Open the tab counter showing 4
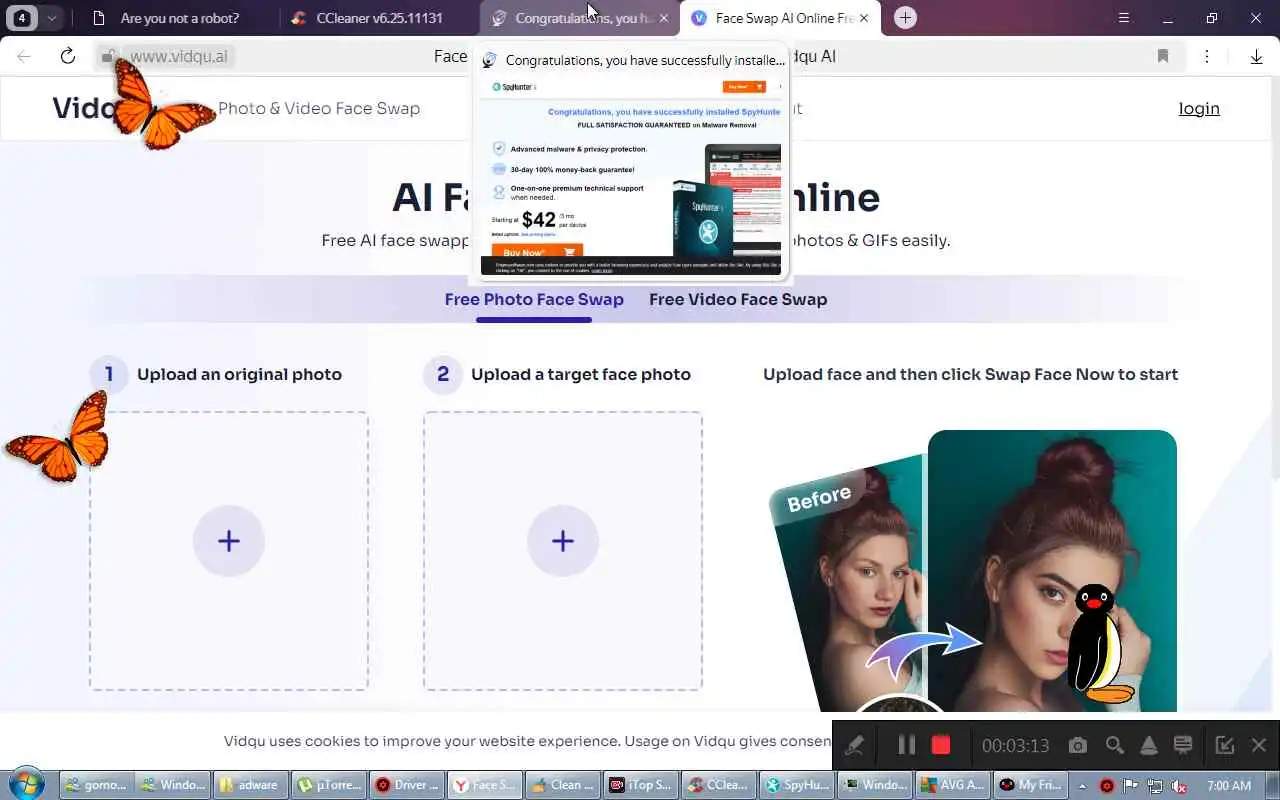 pos(21,18)
